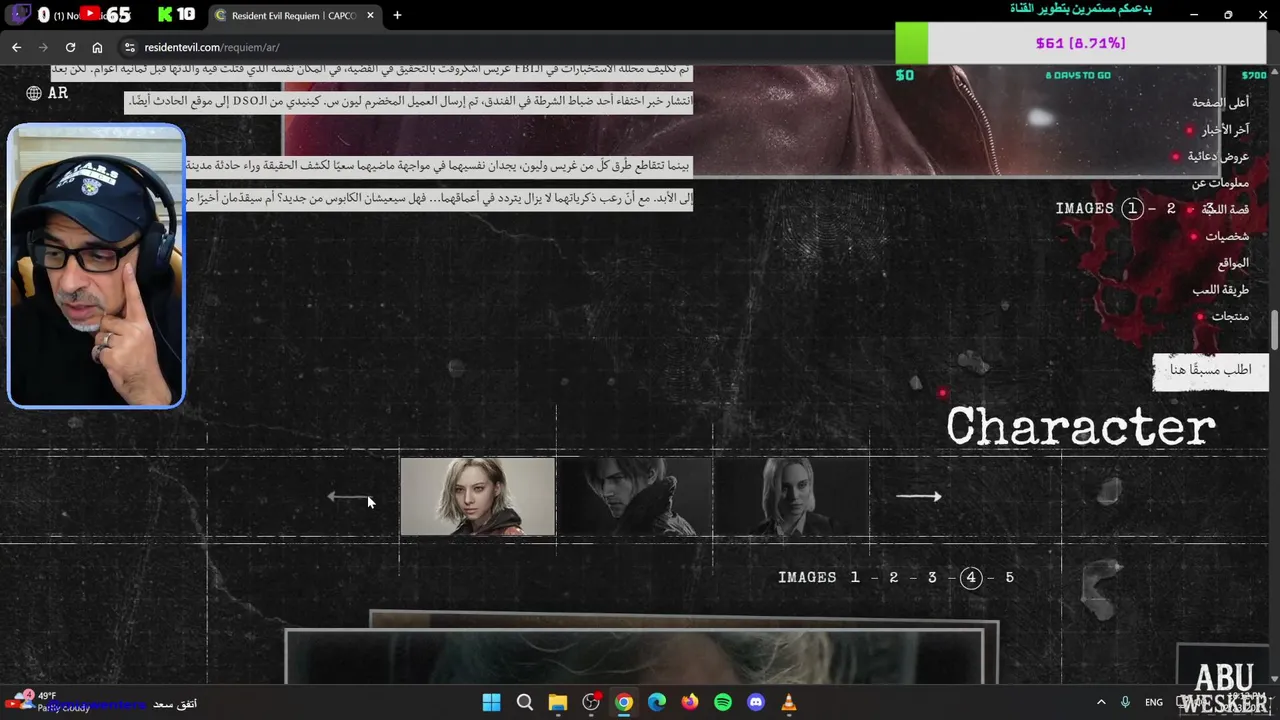Open the OBS Studio taskbar icon
1280x720 pixels.
(x=591, y=702)
